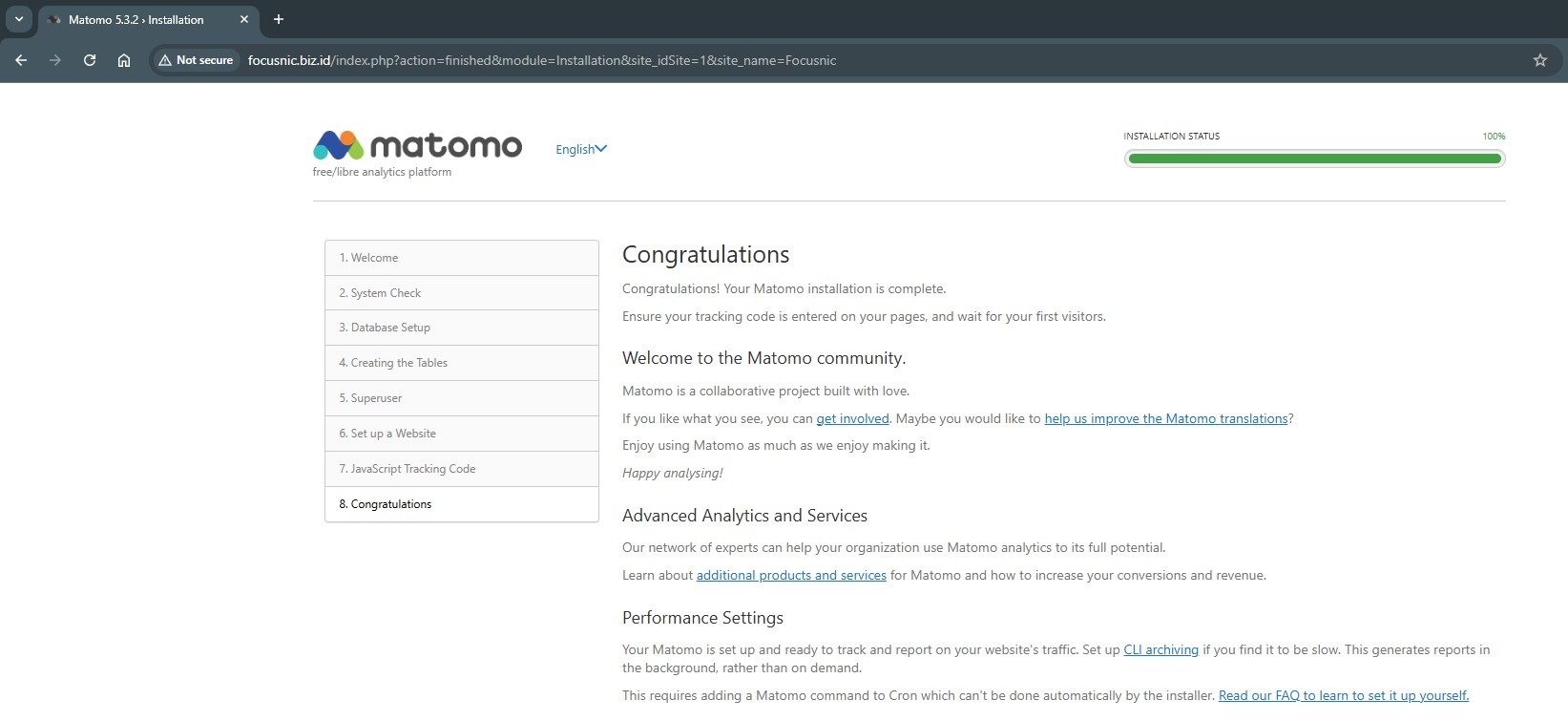Open the get involved link

[852, 418]
